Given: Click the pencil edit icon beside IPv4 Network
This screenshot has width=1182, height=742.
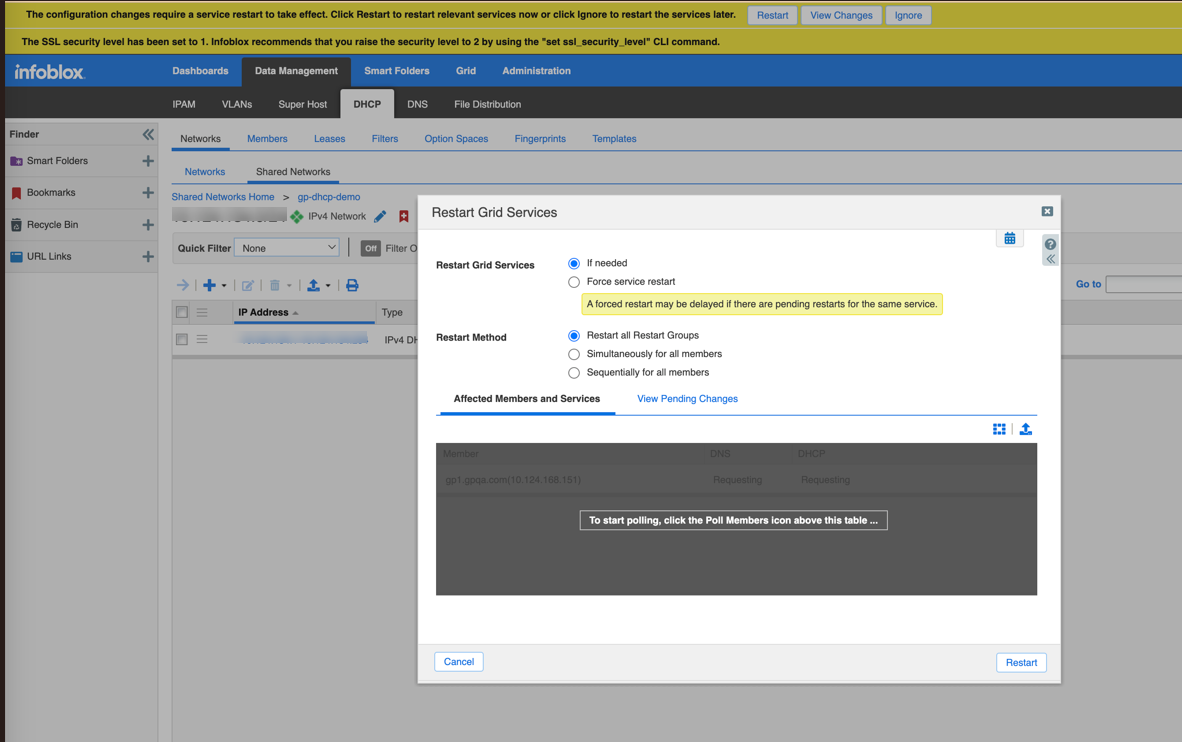Looking at the screenshot, I should [380, 216].
